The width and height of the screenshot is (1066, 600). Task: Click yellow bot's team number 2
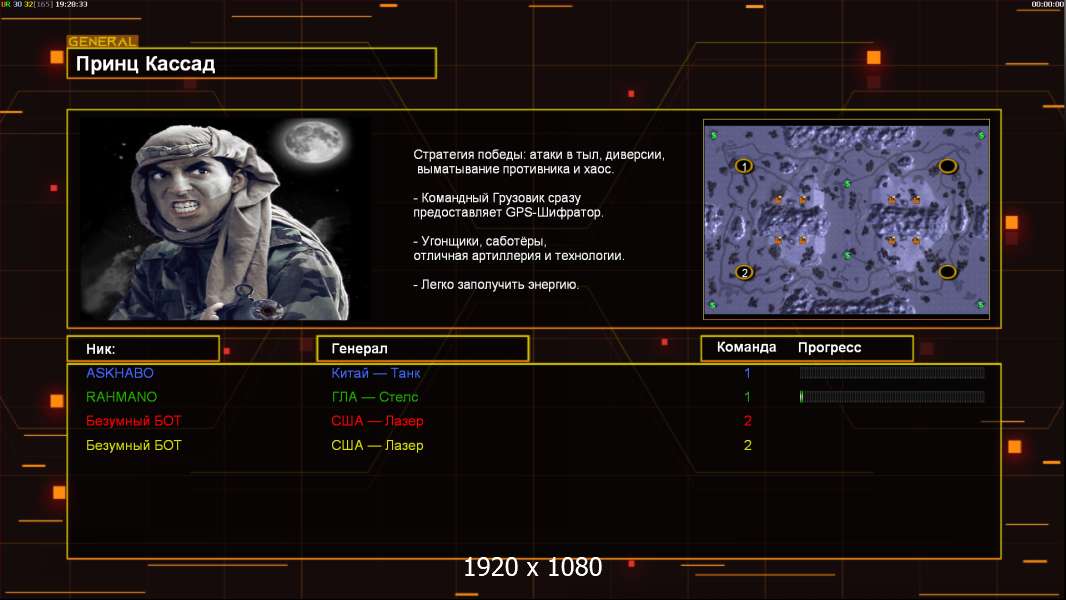747,445
